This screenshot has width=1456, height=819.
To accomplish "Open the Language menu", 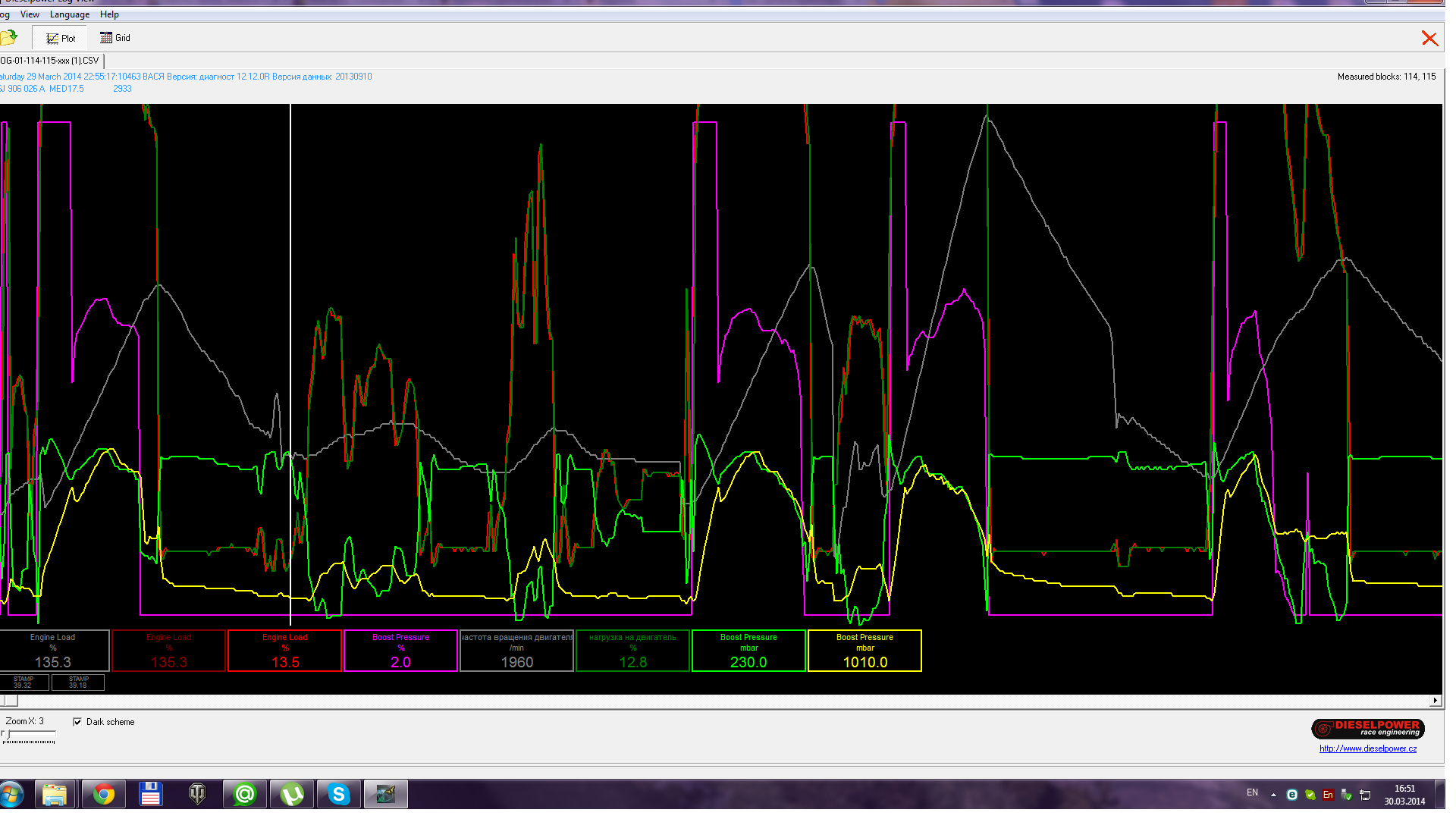I will (x=69, y=14).
